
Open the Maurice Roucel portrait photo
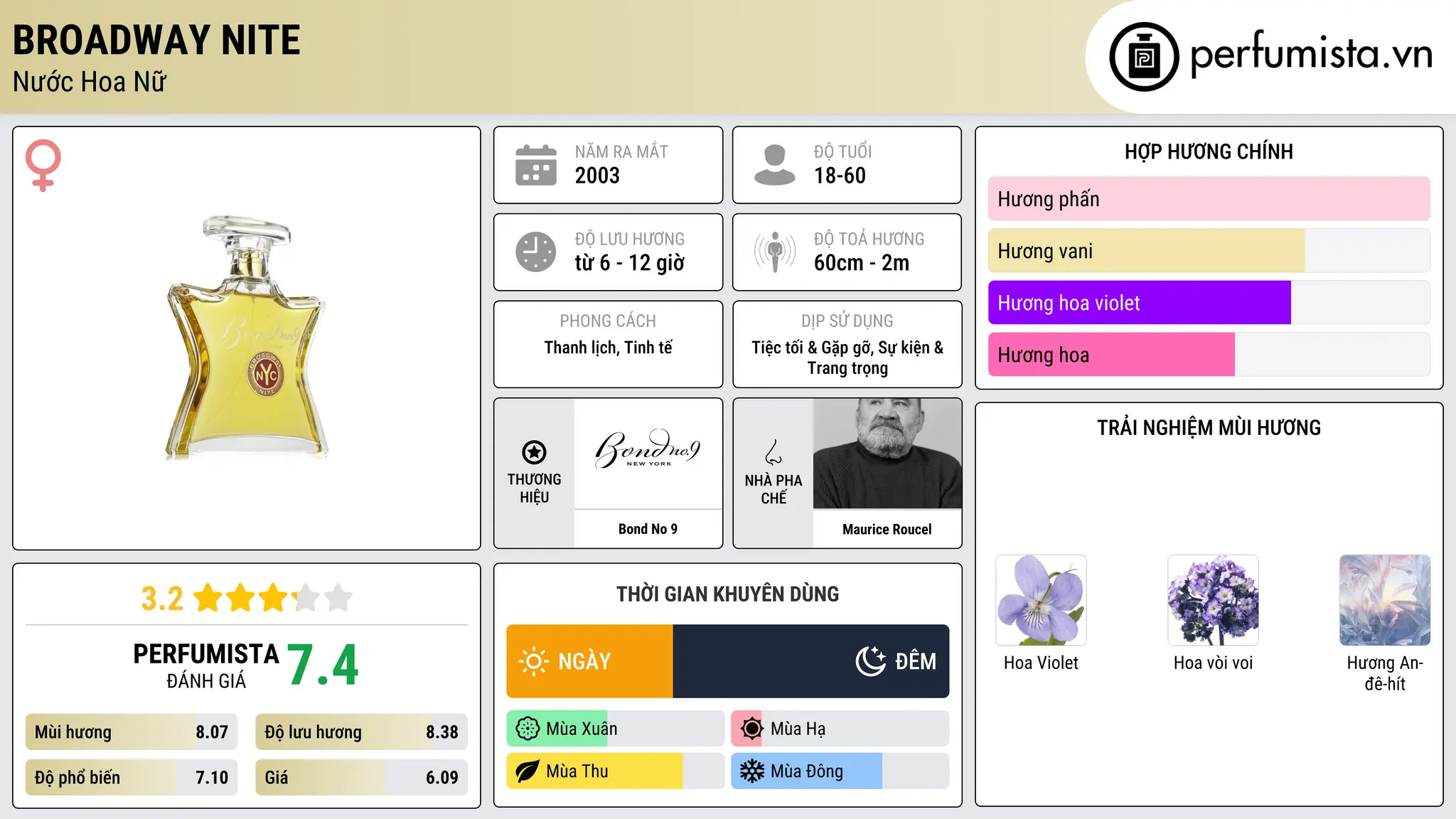[x=887, y=453]
